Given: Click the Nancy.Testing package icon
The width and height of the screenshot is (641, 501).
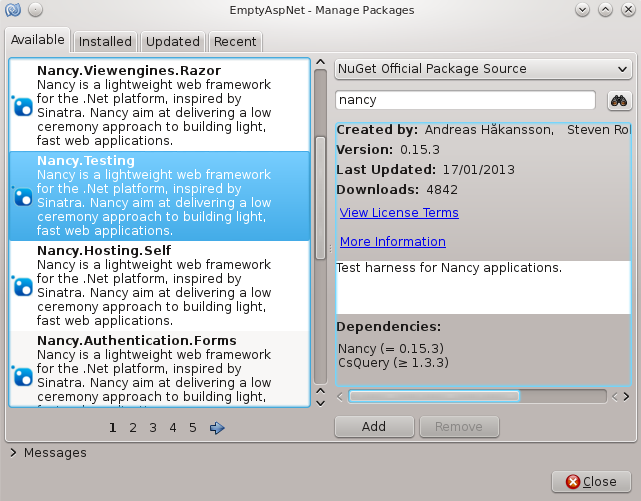Looking at the screenshot, I should tap(22, 197).
